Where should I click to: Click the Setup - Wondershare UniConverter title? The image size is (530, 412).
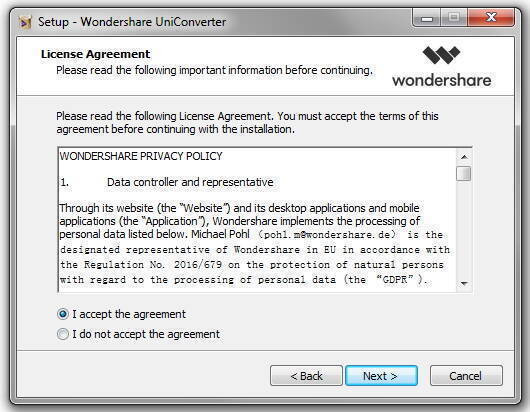click(x=132, y=22)
